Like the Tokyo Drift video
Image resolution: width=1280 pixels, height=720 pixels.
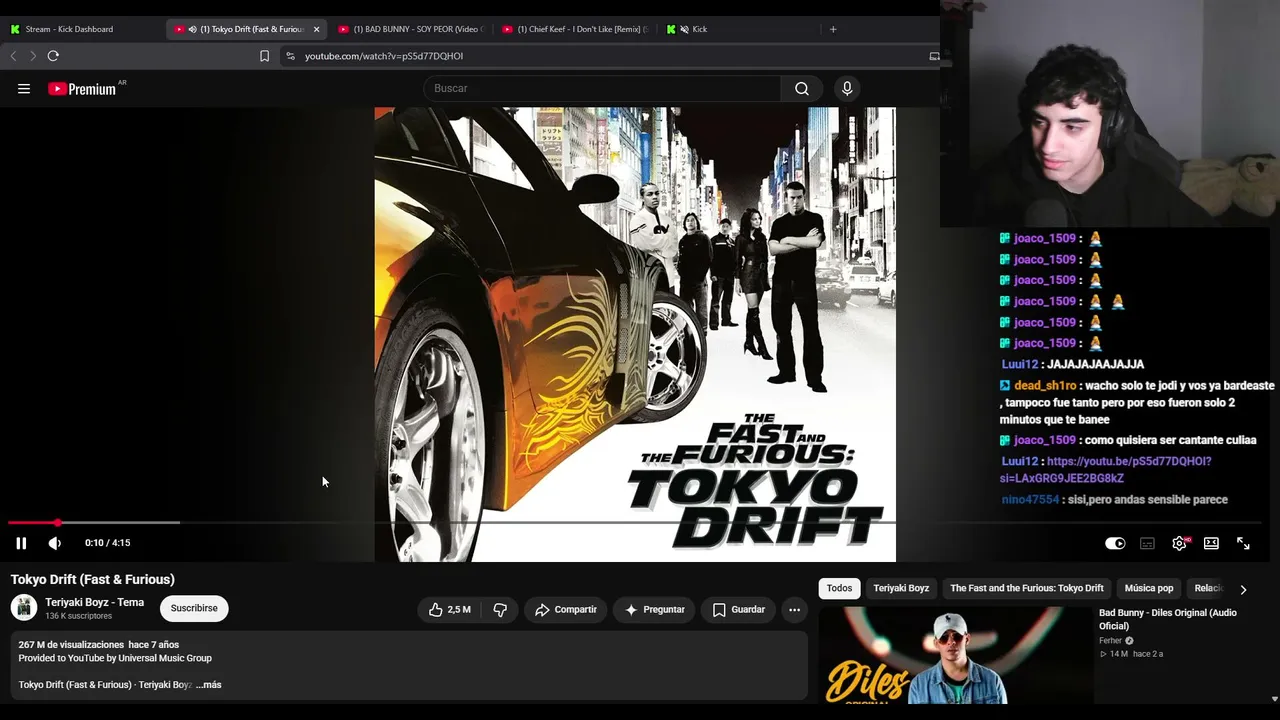(x=449, y=610)
